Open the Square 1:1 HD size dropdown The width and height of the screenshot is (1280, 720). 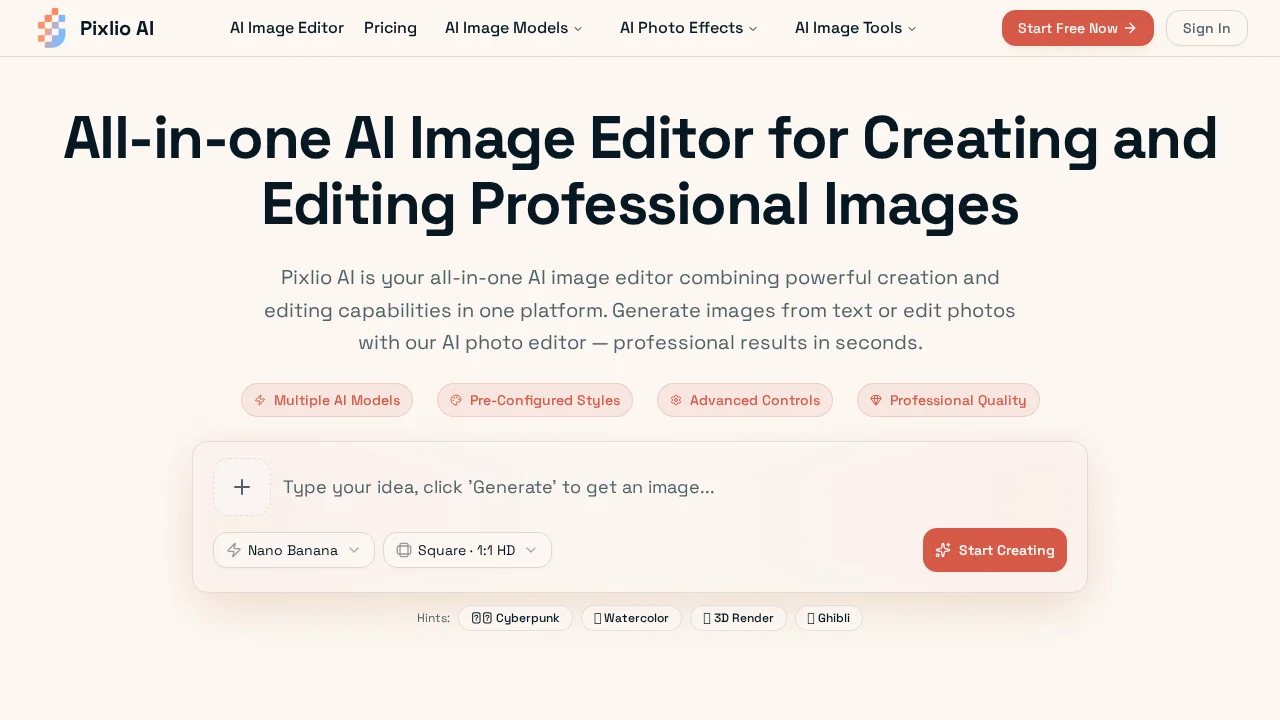tap(467, 550)
